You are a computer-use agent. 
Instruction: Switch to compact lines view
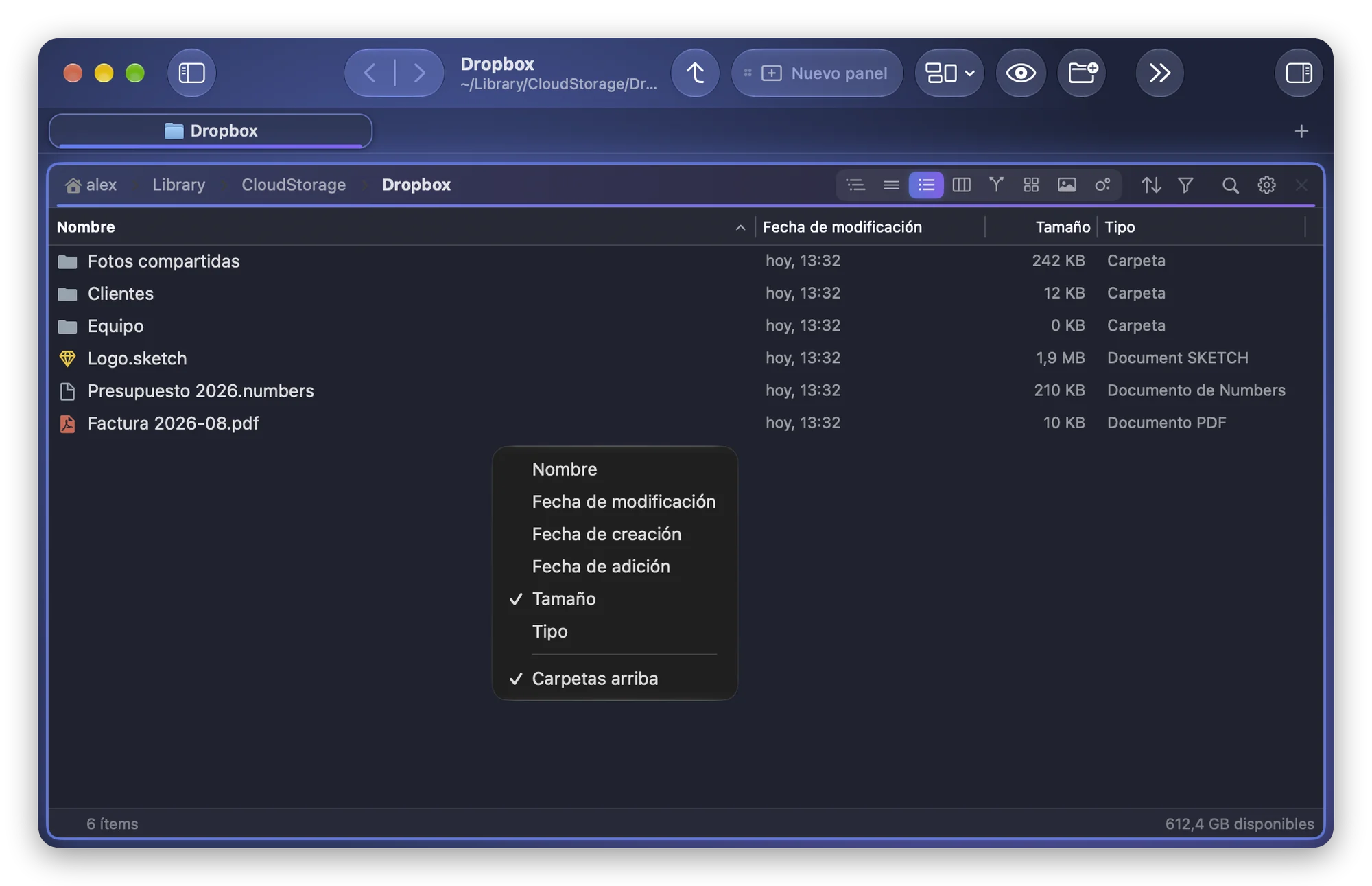pyautogui.click(x=891, y=185)
